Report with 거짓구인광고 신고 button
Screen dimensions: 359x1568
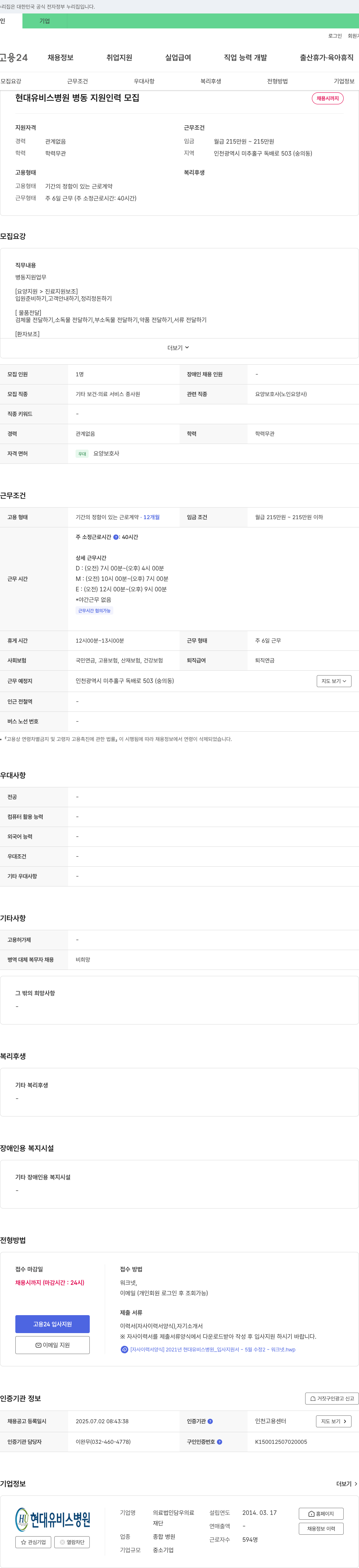332,1399
